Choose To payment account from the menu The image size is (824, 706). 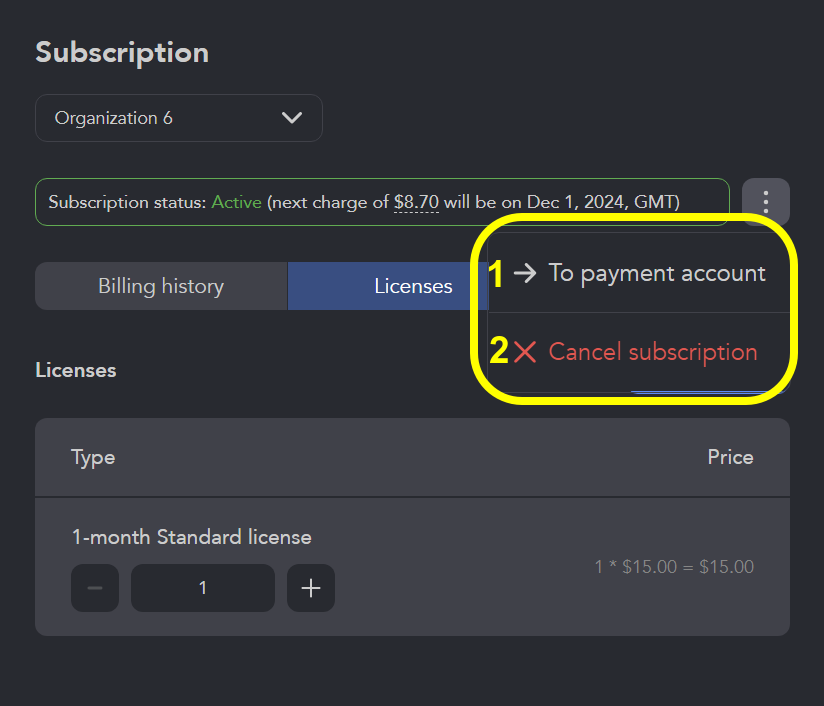657,273
